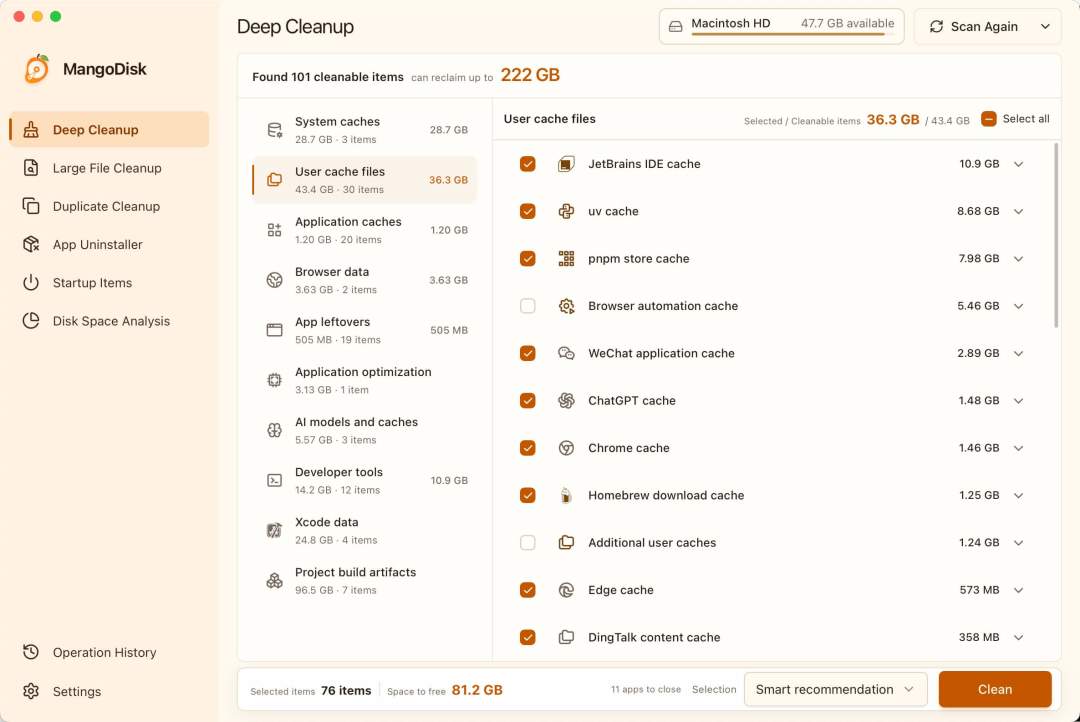
Task: Click the Xcode data hammer icon
Action: pos(274,530)
